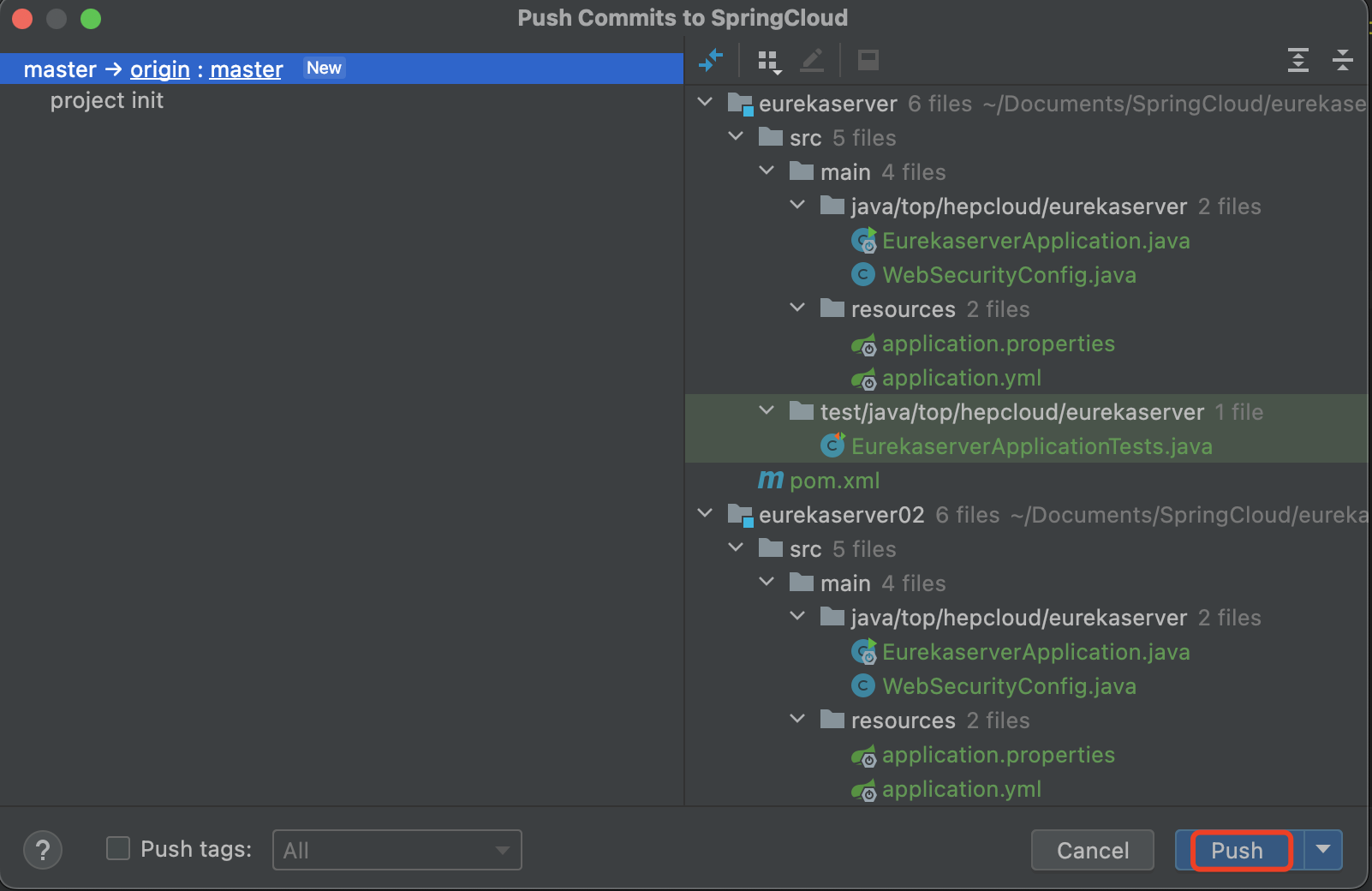Enable the Push tags checkbox
The height and width of the screenshot is (891, 1372).
(x=118, y=849)
